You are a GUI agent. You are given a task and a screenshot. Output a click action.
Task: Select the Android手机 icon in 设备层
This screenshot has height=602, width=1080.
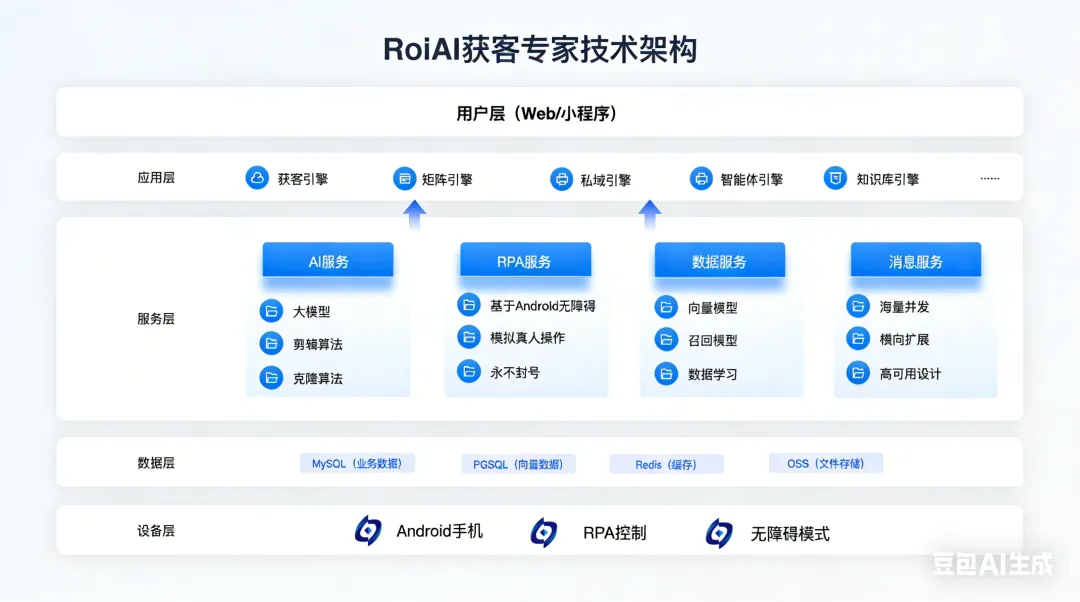click(368, 532)
